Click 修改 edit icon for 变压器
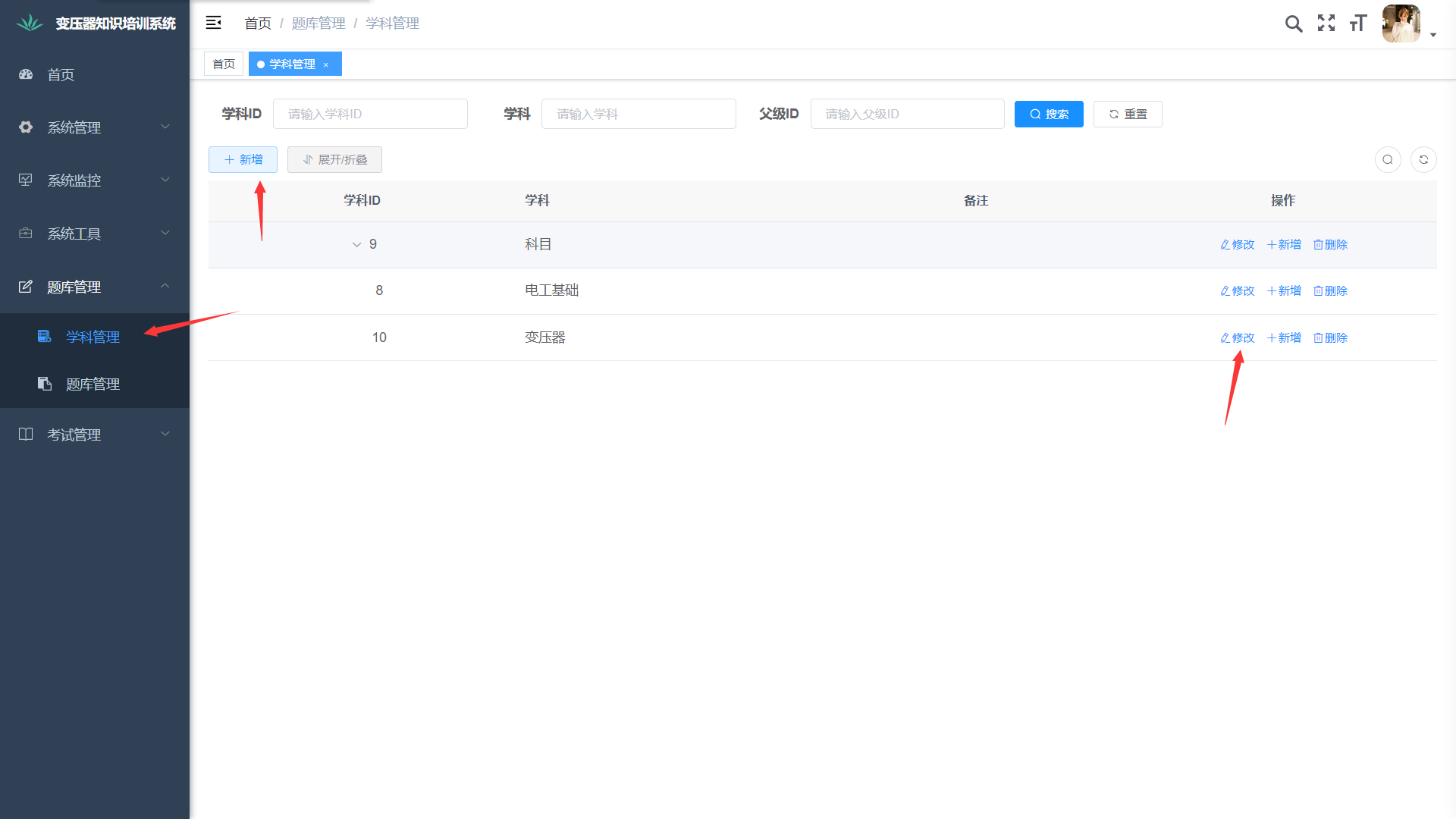This screenshot has width=1456, height=819. [x=1238, y=338]
